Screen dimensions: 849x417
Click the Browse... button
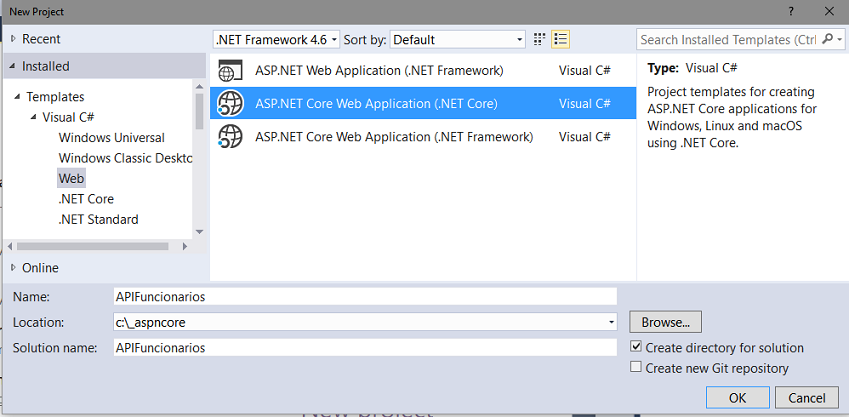tap(665, 322)
